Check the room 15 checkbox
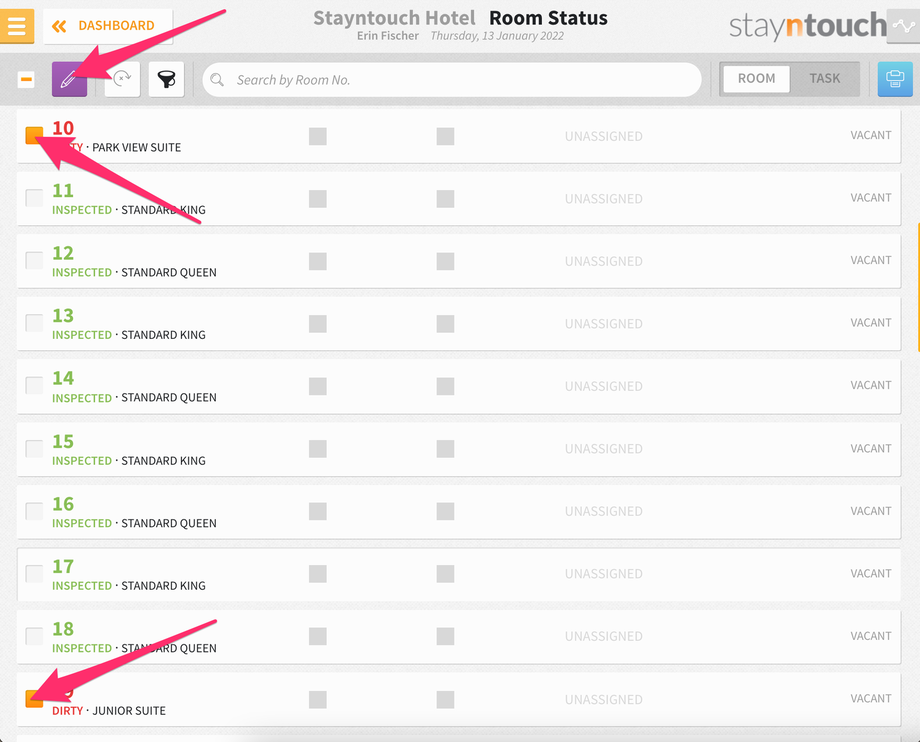This screenshot has height=742, width=920. [34, 449]
